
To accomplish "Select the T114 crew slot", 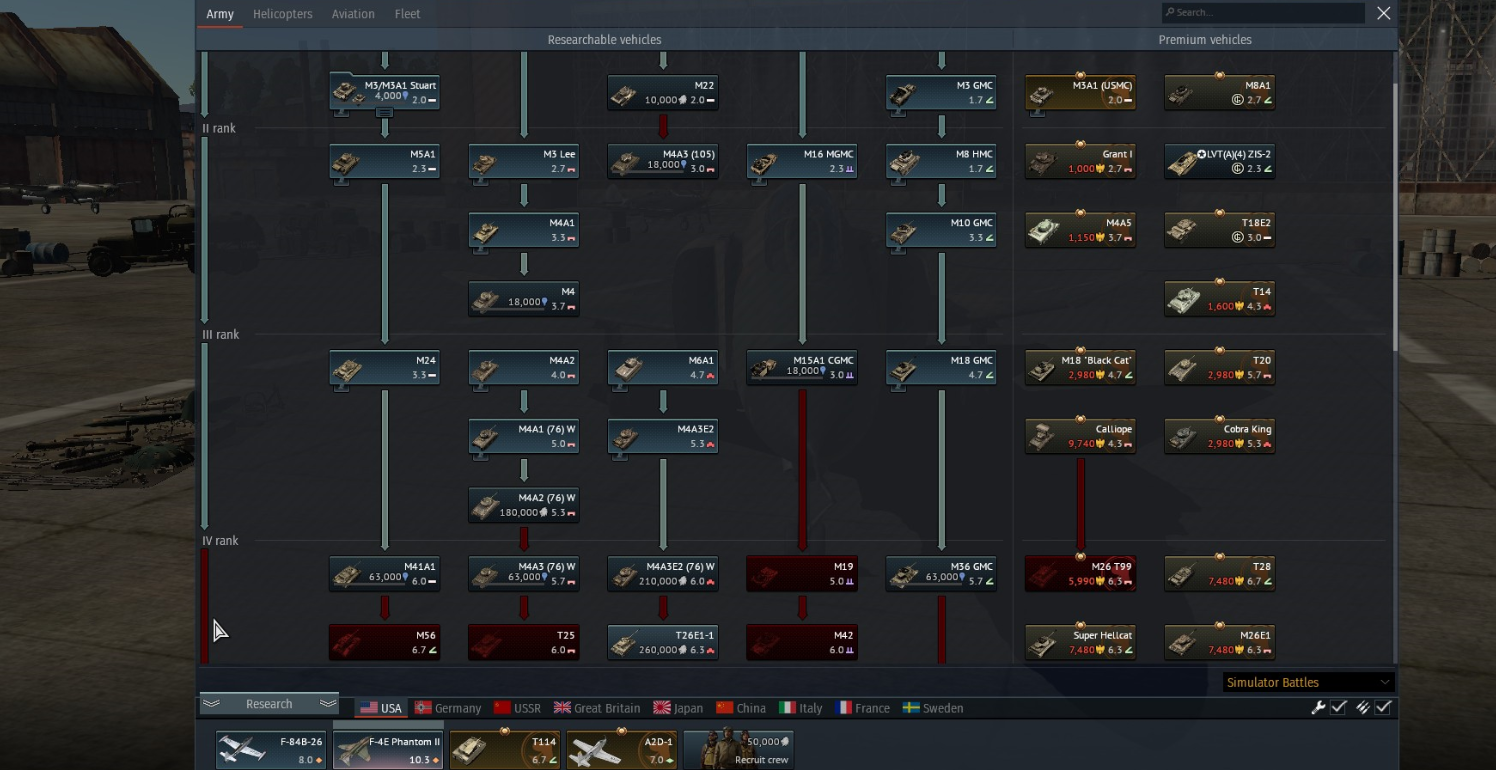I will pyautogui.click(x=505, y=750).
